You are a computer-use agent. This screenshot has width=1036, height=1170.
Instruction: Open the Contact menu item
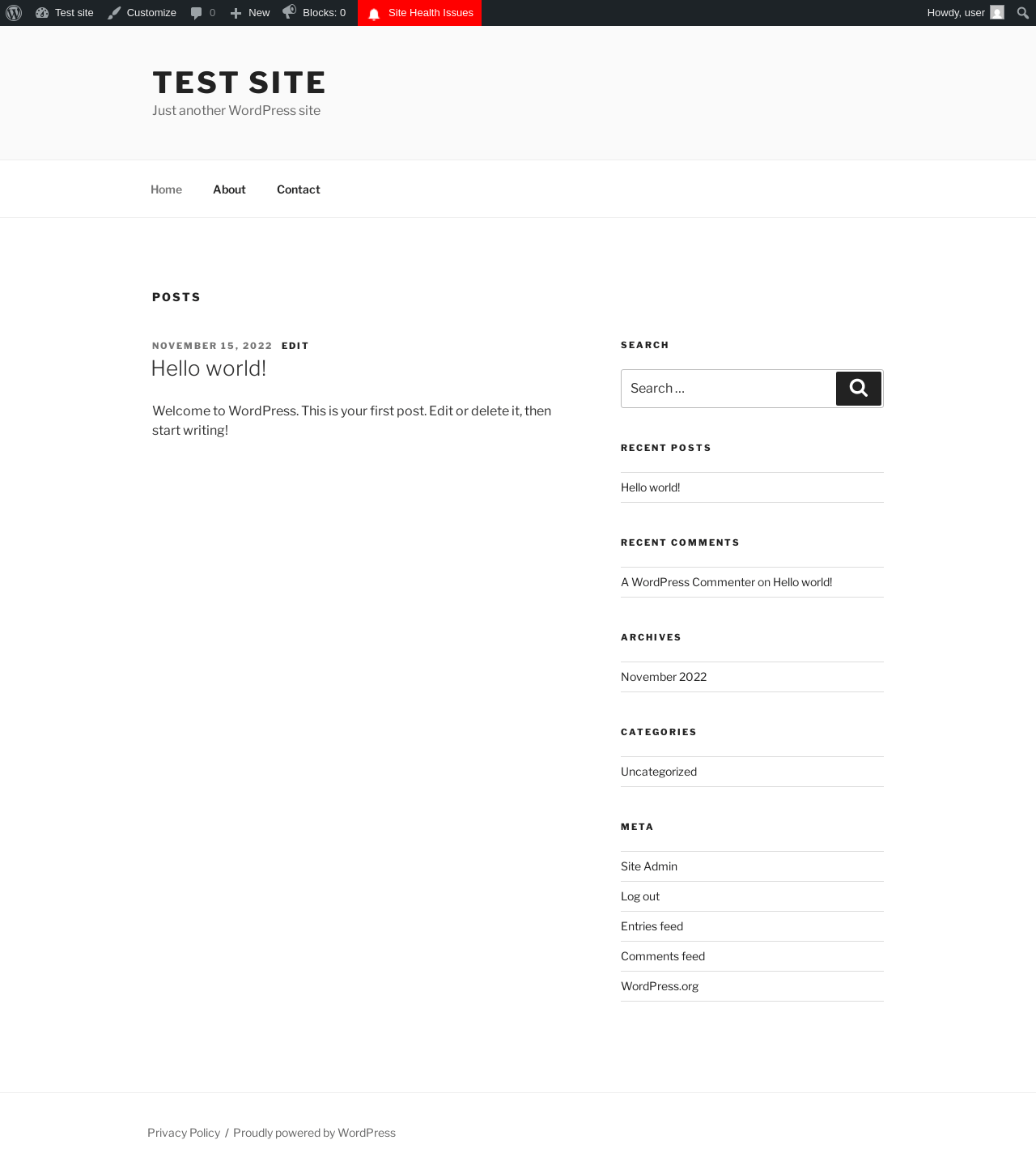[298, 189]
